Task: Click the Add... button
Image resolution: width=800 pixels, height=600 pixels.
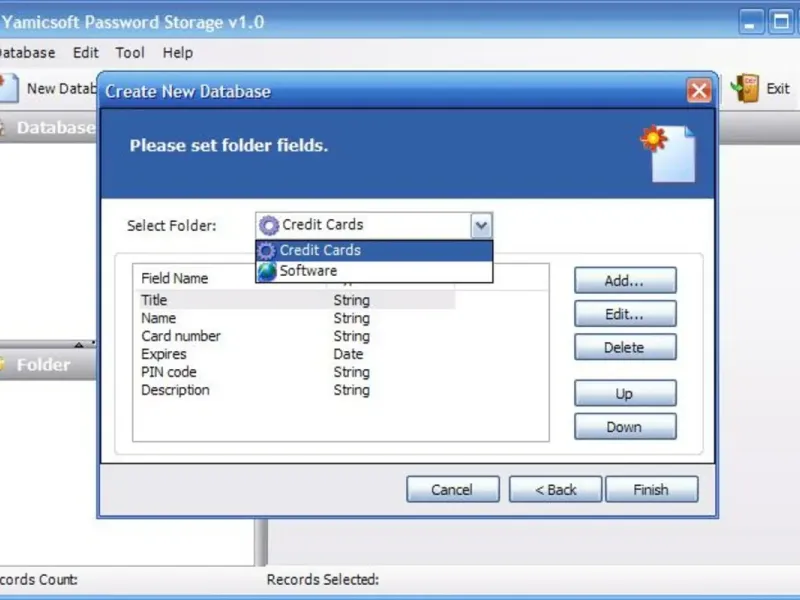Action: click(x=625, y=280)
